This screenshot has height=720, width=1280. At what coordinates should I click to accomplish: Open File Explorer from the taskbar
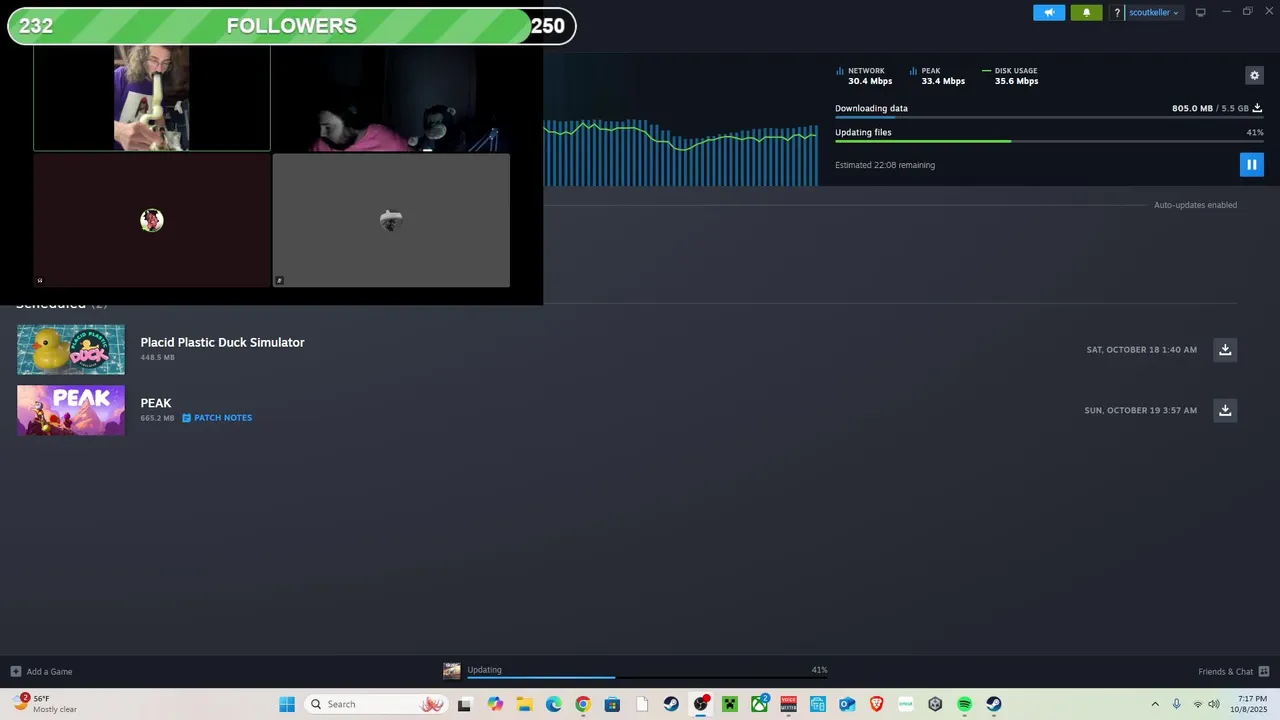point(525,704)
